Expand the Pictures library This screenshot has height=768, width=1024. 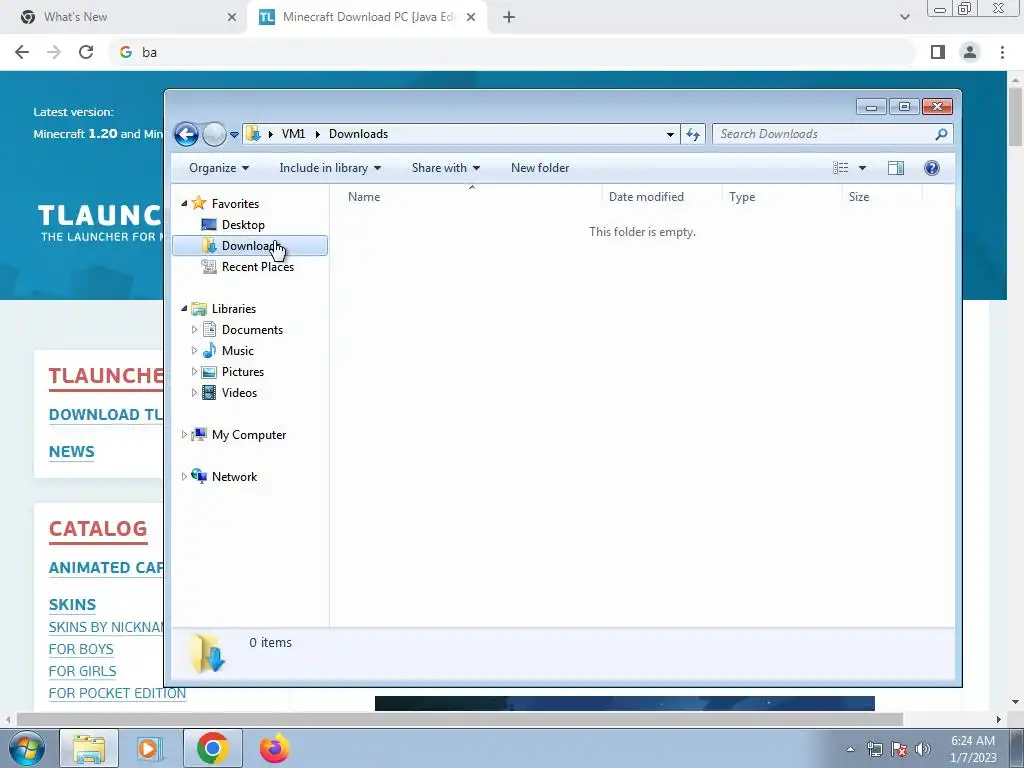tap(194, 372)
